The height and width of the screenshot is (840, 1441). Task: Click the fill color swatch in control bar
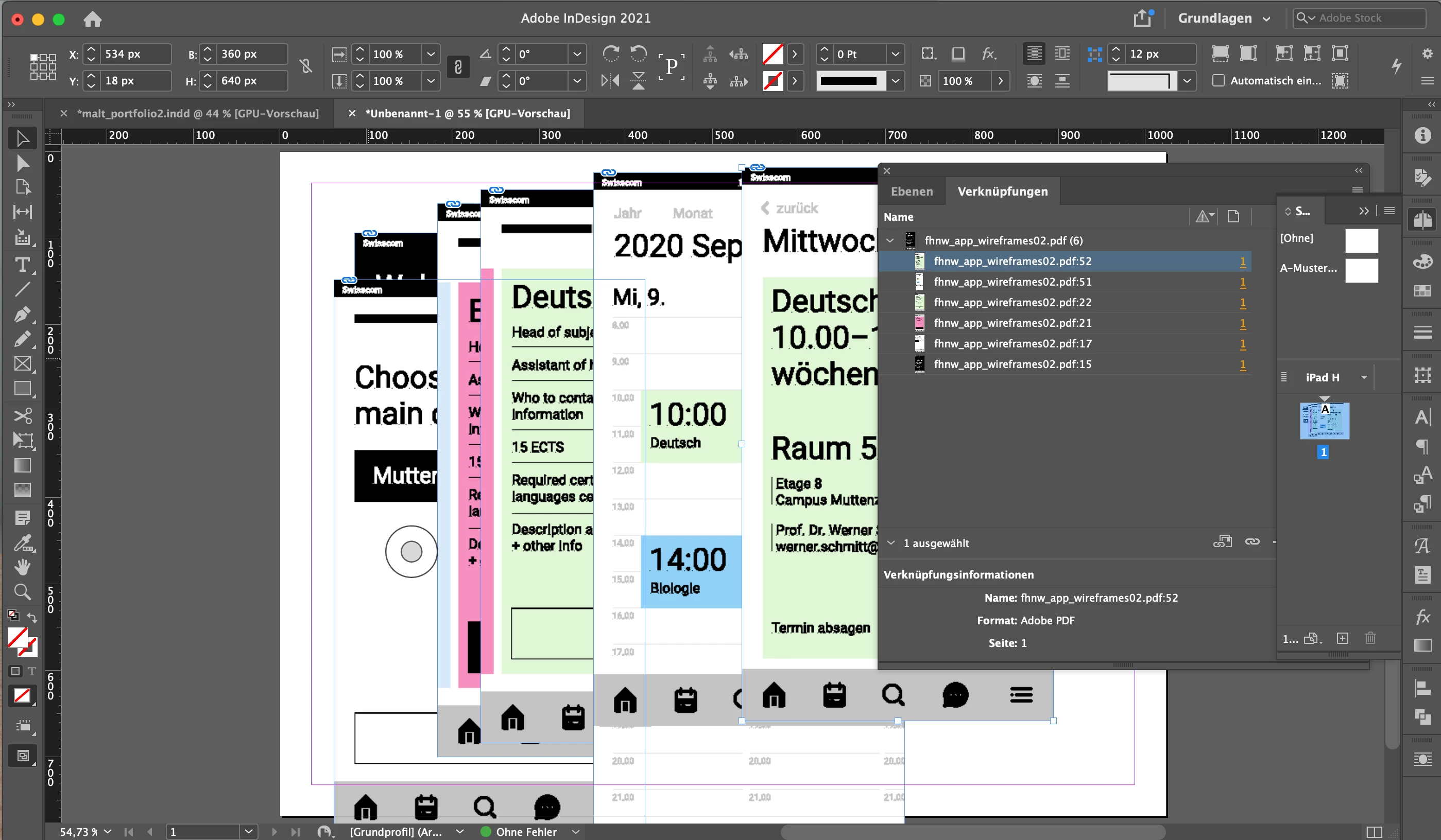click(x=773, y=54)
